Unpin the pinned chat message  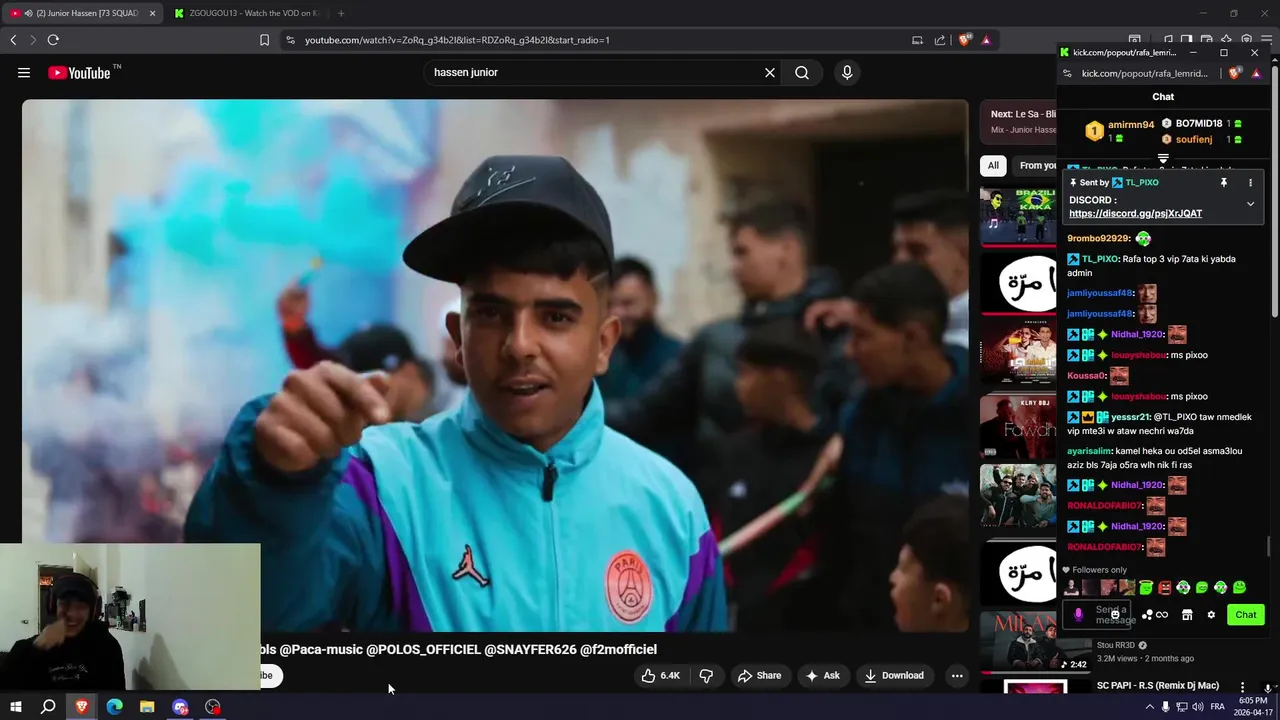pos(1223,183)
